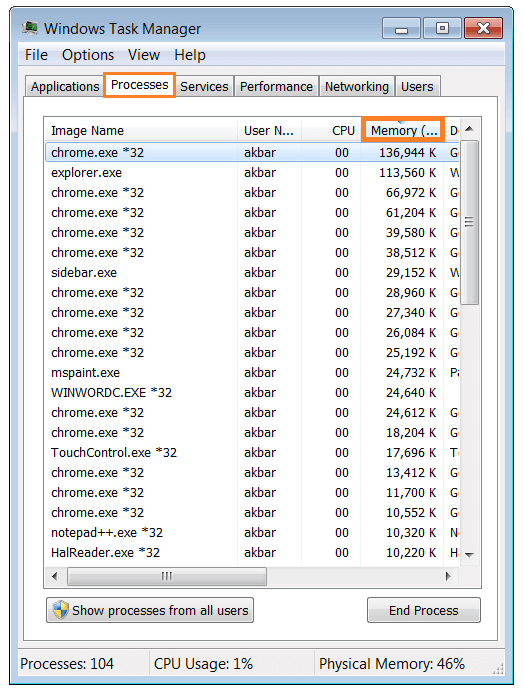Click the 10,220 K memory value

[x=411, y=553]
